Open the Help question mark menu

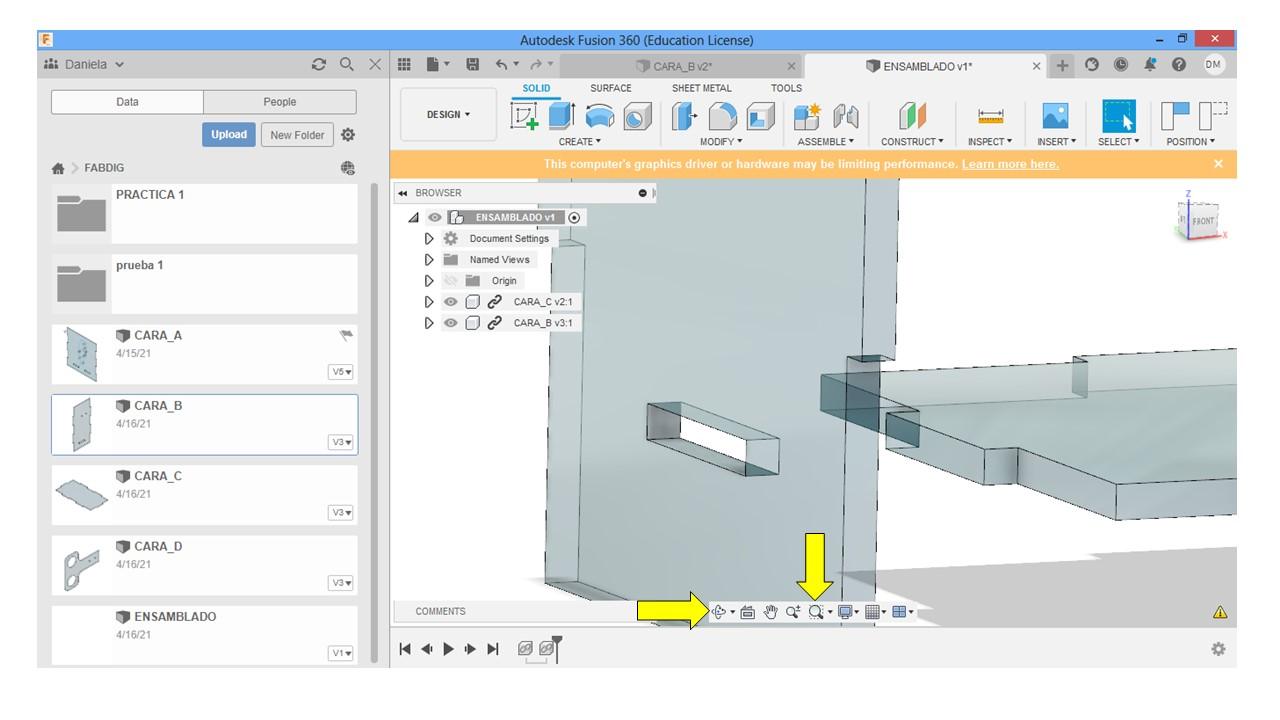pyautogui.click(x=1179, y=65)
